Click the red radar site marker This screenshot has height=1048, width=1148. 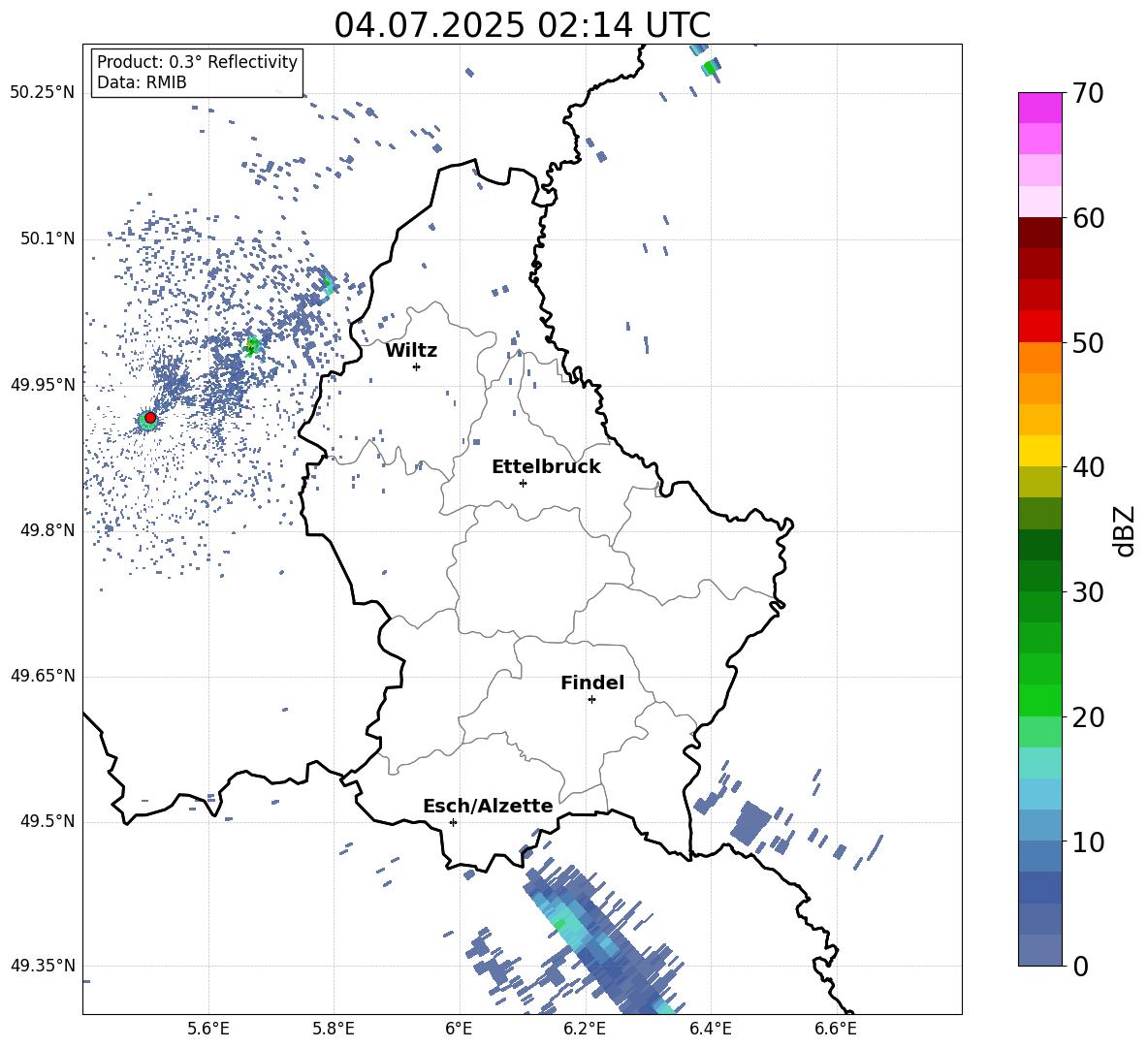click(x=150, y=417)
